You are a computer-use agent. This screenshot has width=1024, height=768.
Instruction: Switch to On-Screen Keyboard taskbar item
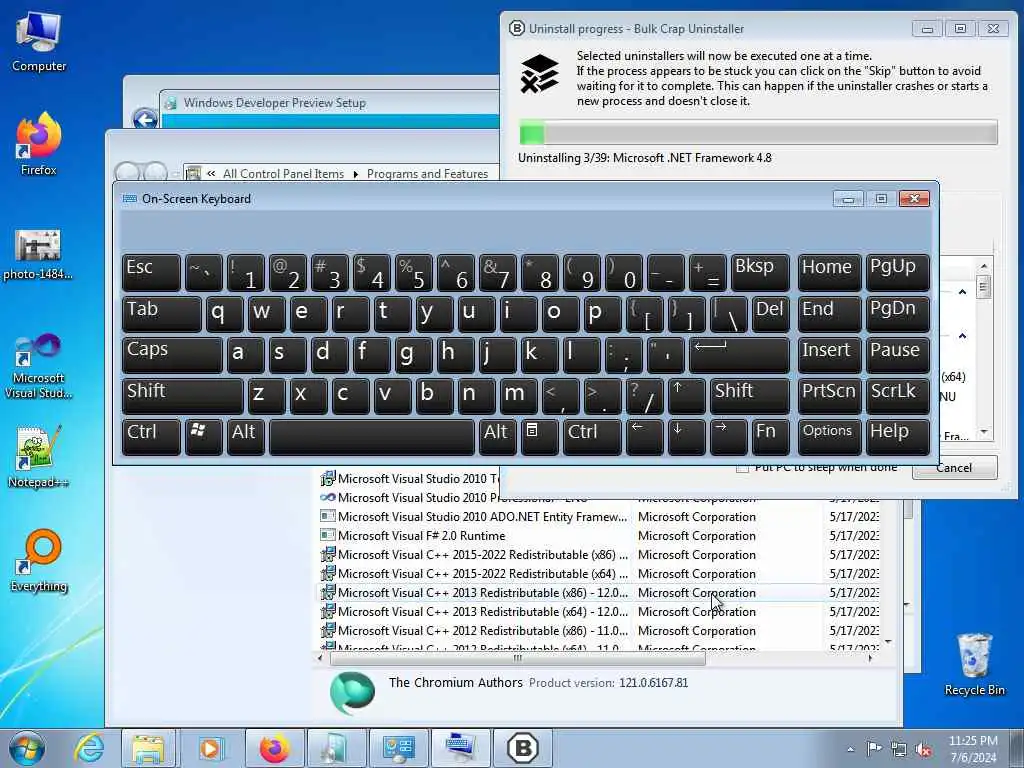tap(461, 748)
